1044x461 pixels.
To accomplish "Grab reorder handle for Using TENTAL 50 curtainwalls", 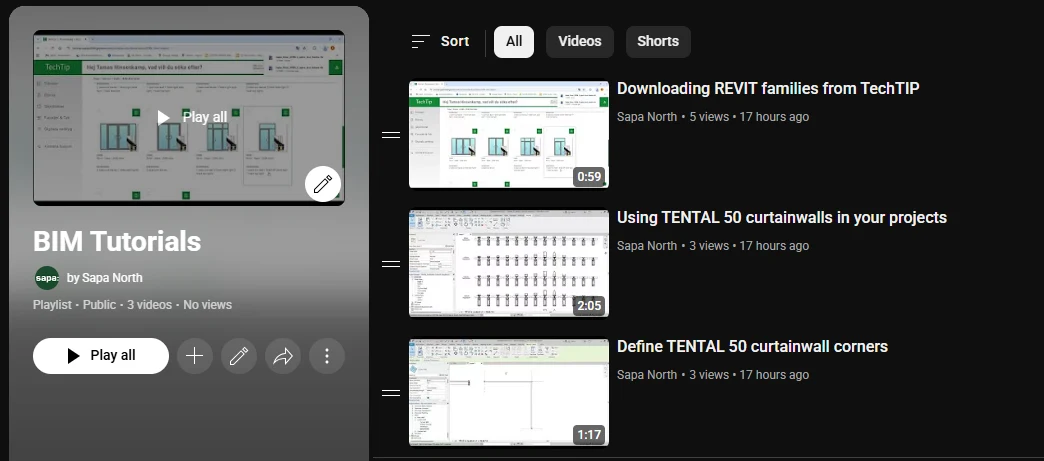I will click(x=391, y=264).
